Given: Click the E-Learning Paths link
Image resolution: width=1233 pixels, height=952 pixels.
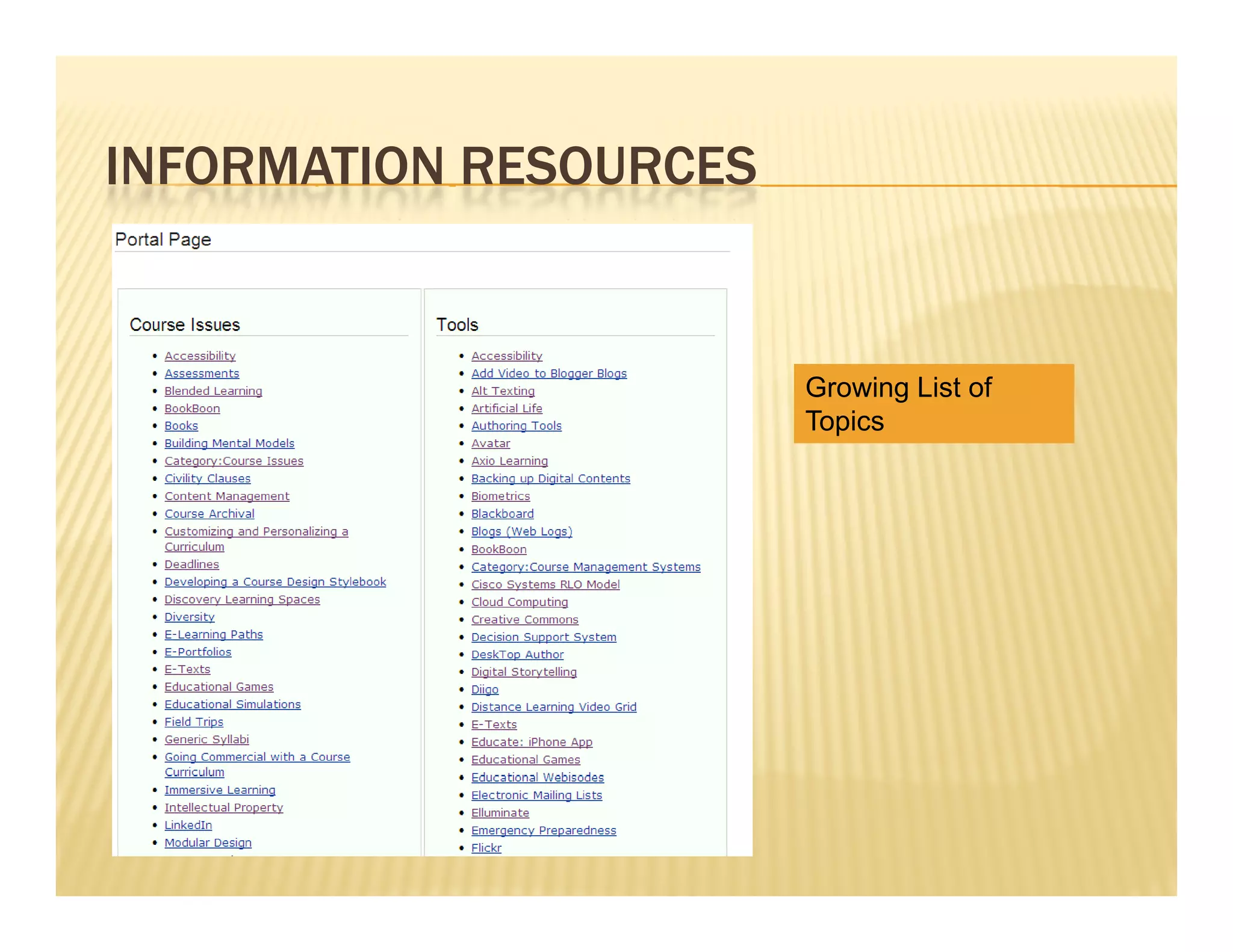Looking at the screenshot, I should click(214, 634).
